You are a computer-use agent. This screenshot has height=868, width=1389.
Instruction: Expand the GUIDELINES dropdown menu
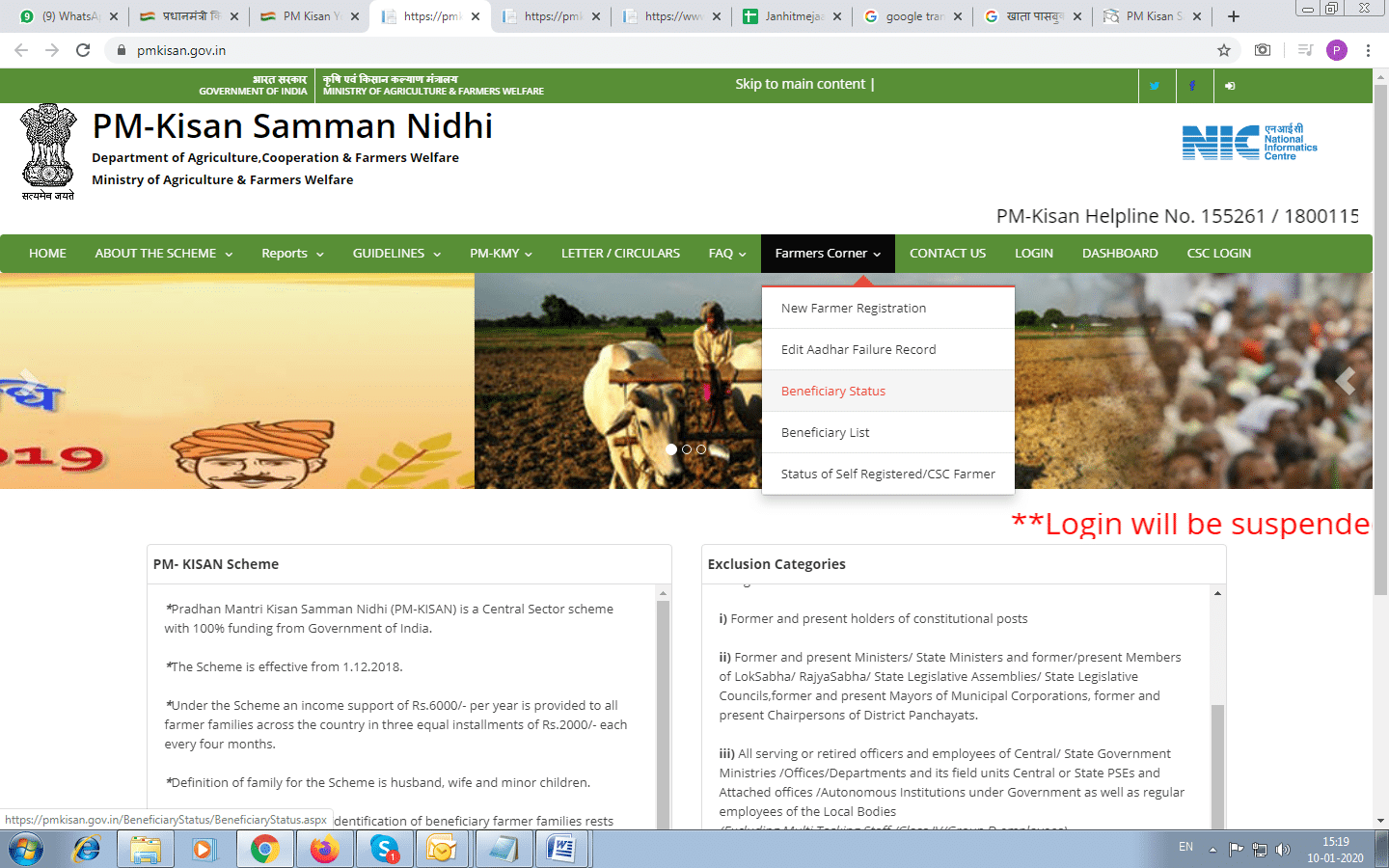click(x=396, y=254)
